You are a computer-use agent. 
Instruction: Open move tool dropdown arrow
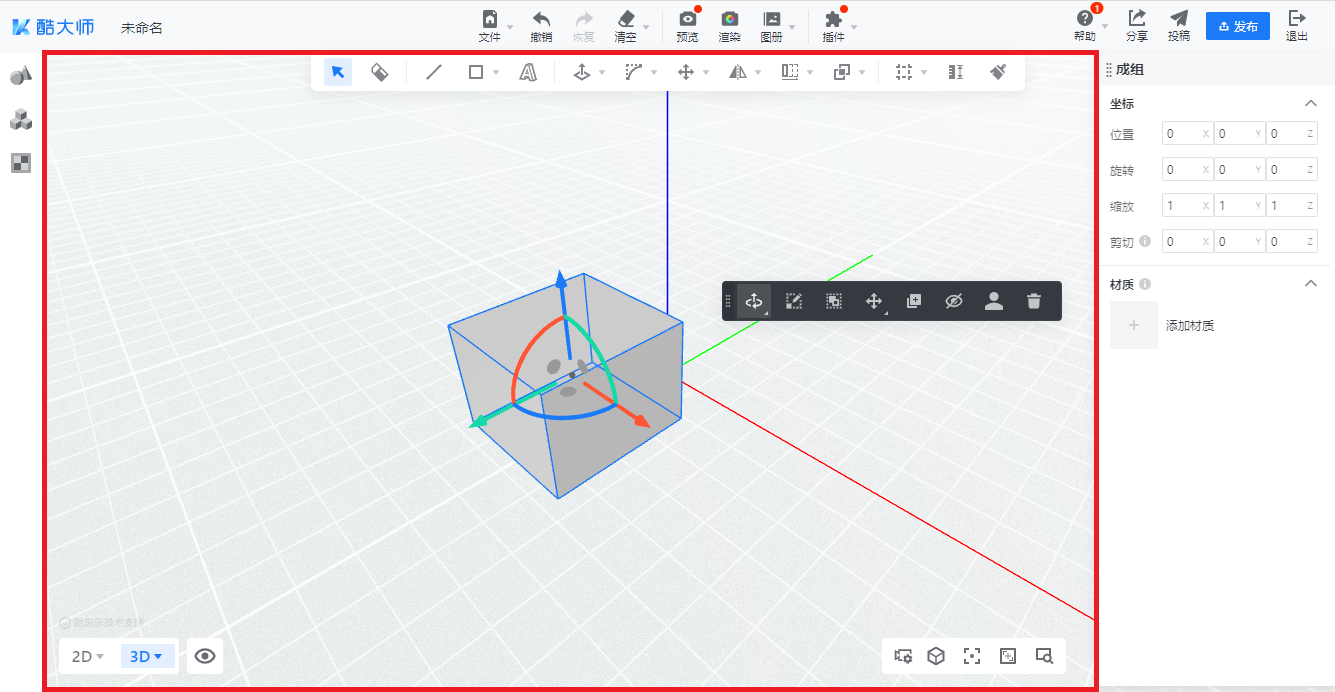(x=706, y=73)
